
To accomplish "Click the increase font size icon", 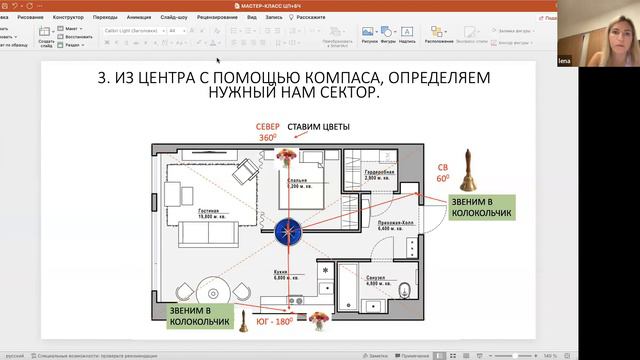I will [x=192, y=31].
